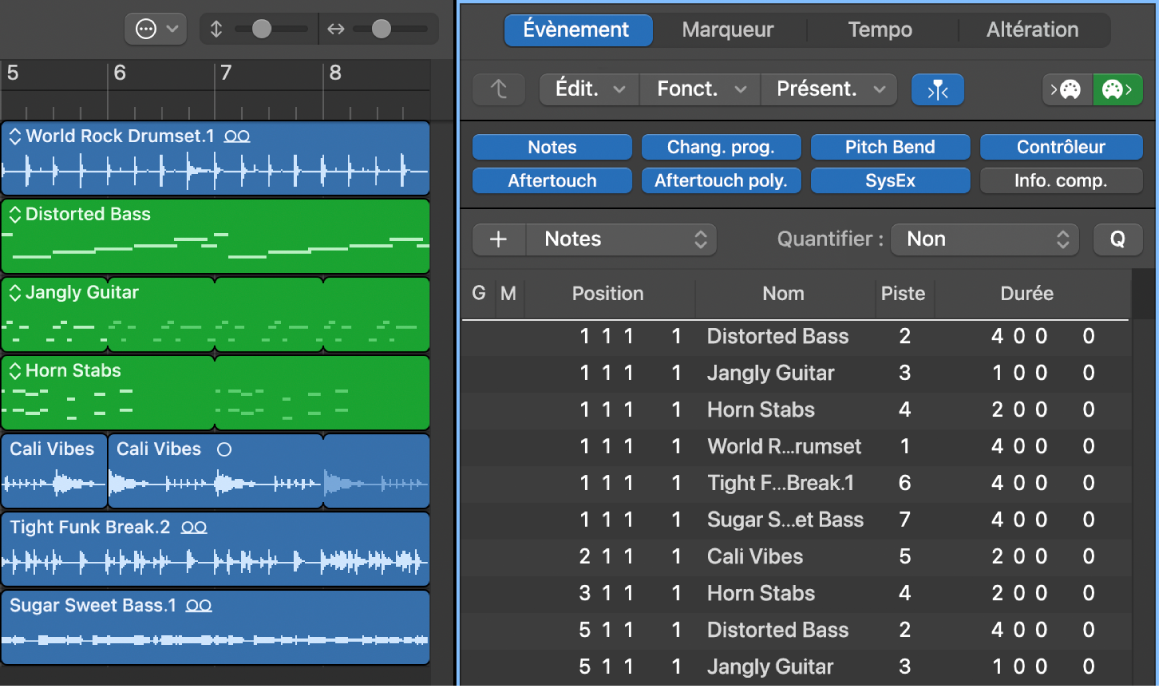1160x686 pixels.
Task: Click the Horn Stabs region chevron icon
Action: tap(15, 371)
